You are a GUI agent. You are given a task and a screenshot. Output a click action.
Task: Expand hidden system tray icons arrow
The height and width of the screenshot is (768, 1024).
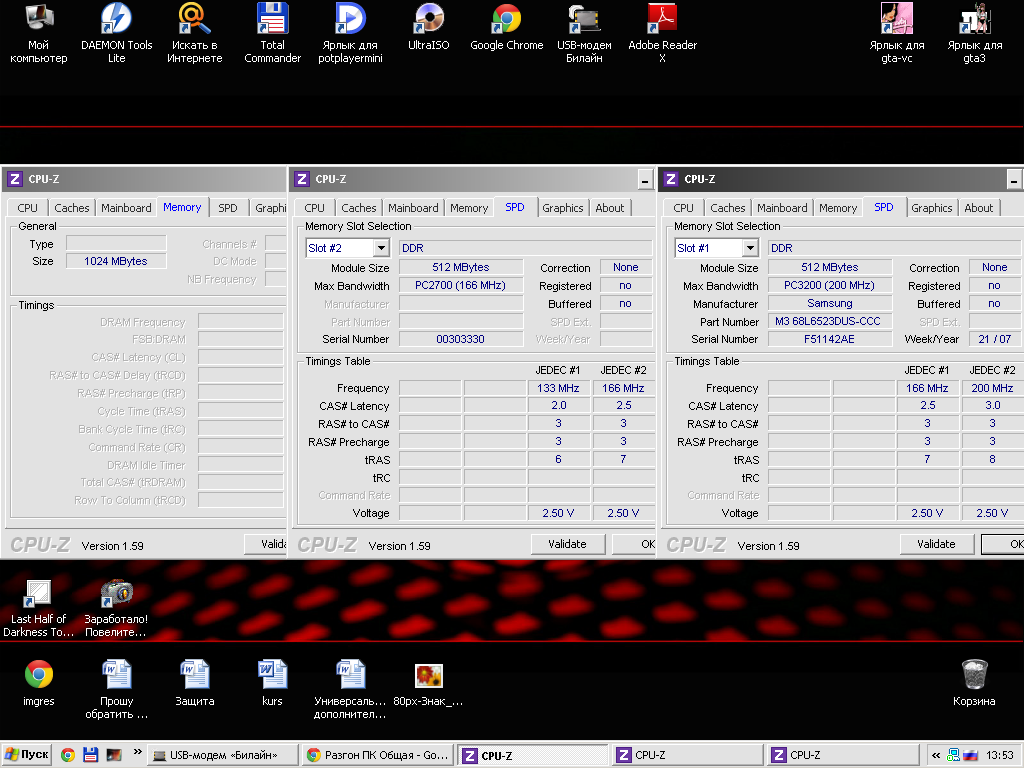(936, 755)
